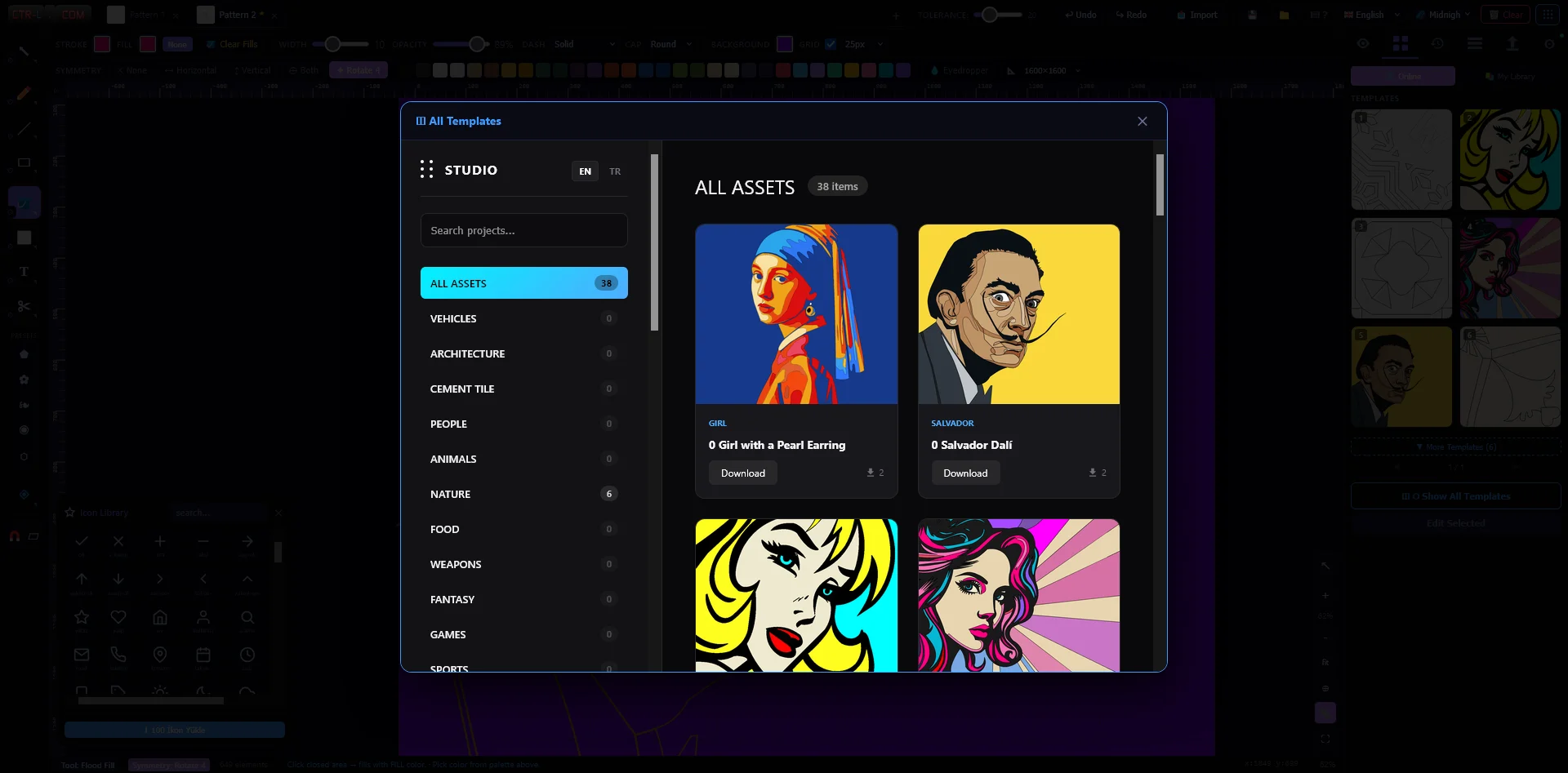This screenshot has width=1568, height=773.
Task: Open the 1600×1600 canvas size dropdown
Action: [1051, 71]
